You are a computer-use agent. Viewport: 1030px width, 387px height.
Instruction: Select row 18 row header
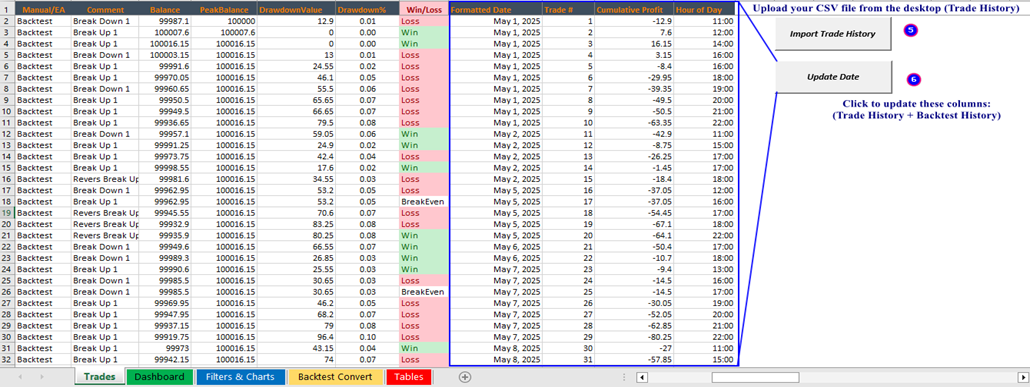(7, 202)
